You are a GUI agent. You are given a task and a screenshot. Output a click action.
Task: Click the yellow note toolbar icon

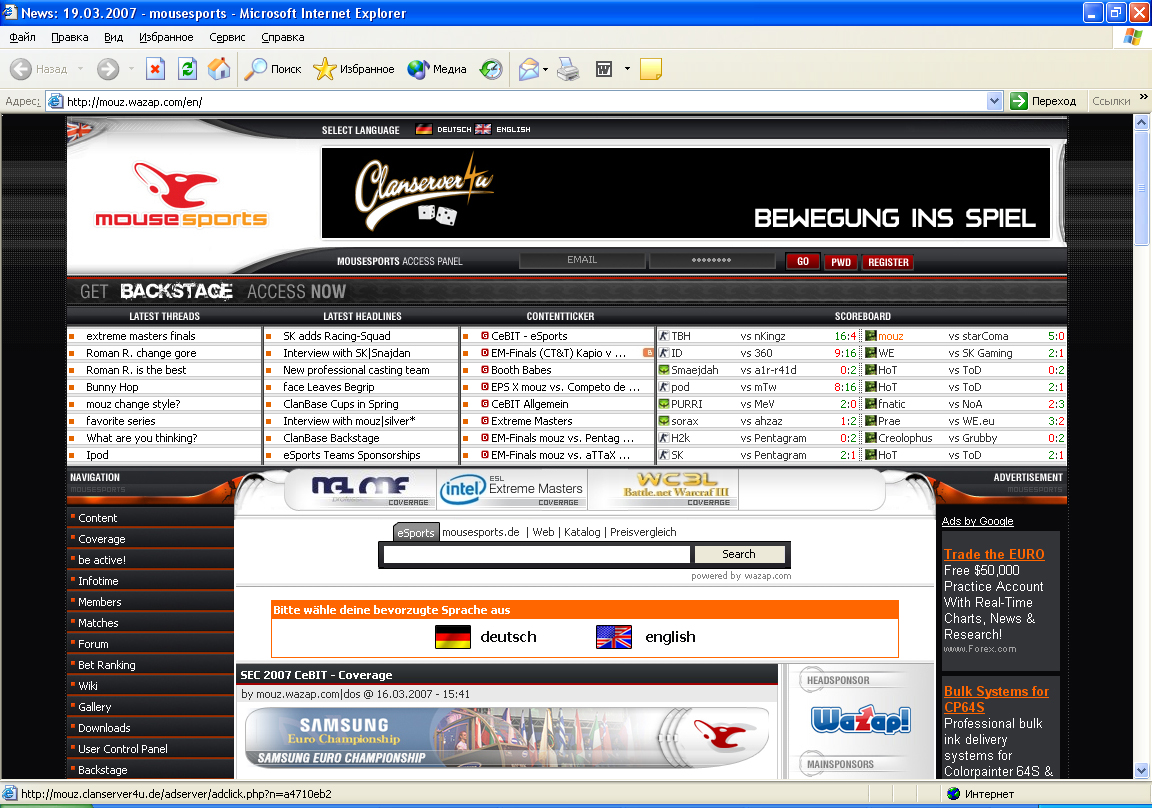coord(651,69)
